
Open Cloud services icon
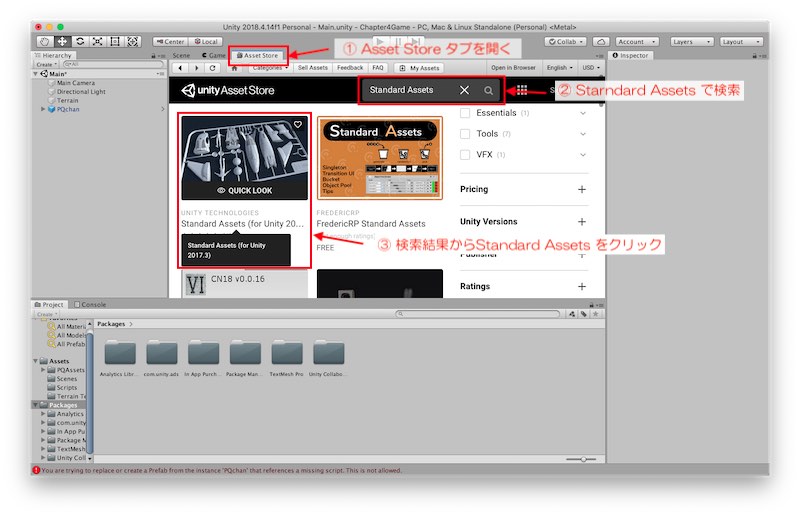pyautogui.click(x=601, y=42)
